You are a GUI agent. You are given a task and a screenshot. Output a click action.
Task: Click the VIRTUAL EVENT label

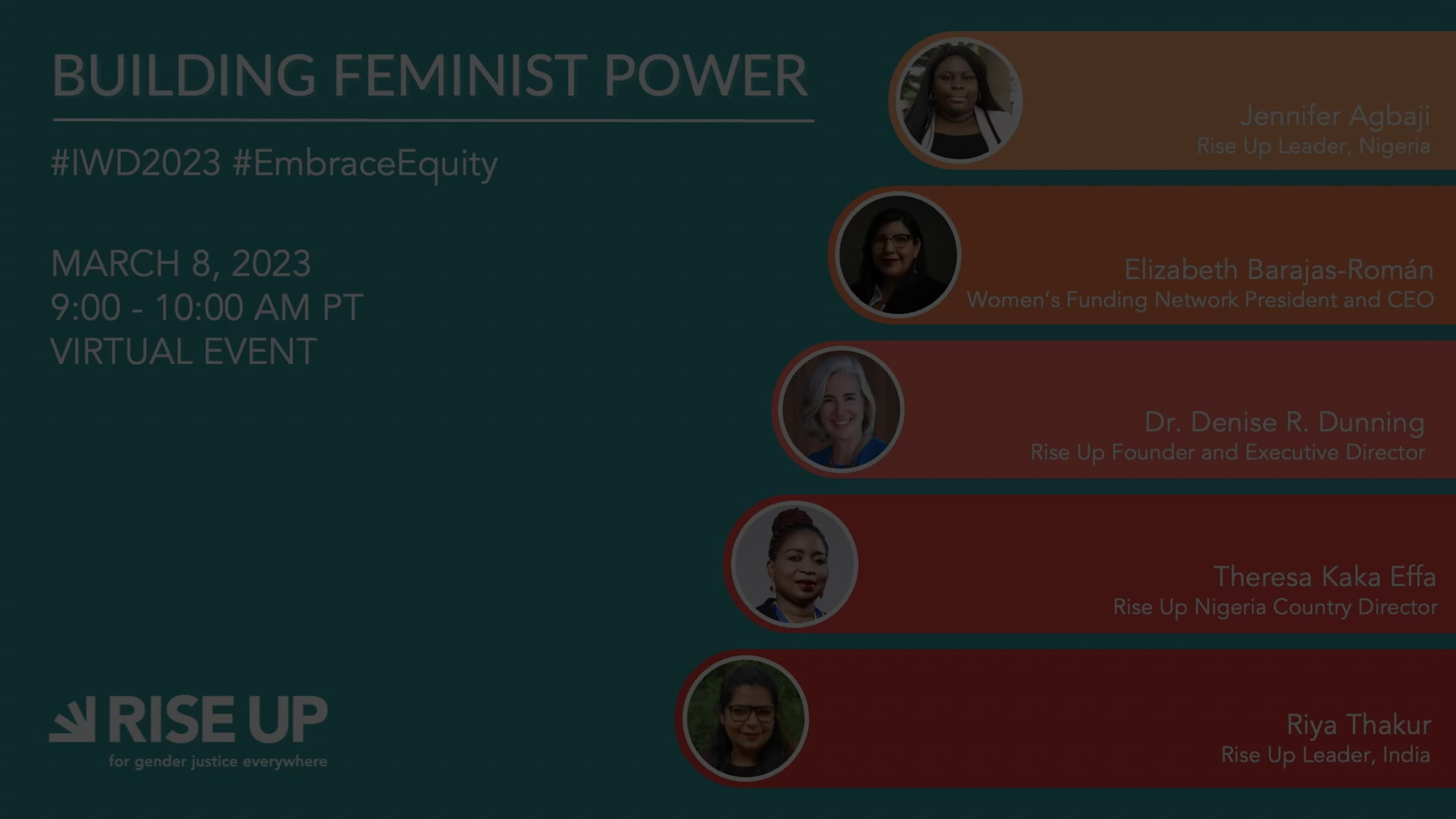click(183, 351)
